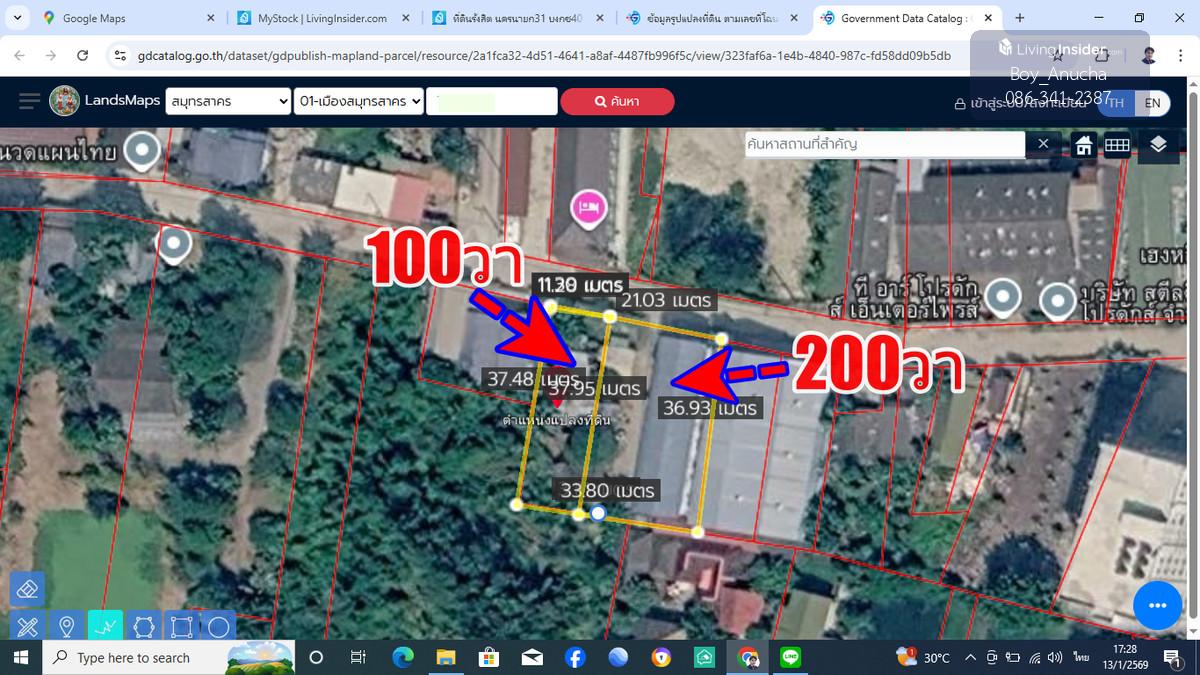Select the location pin marker tool
1200x675 pixels.
point(67,627)
